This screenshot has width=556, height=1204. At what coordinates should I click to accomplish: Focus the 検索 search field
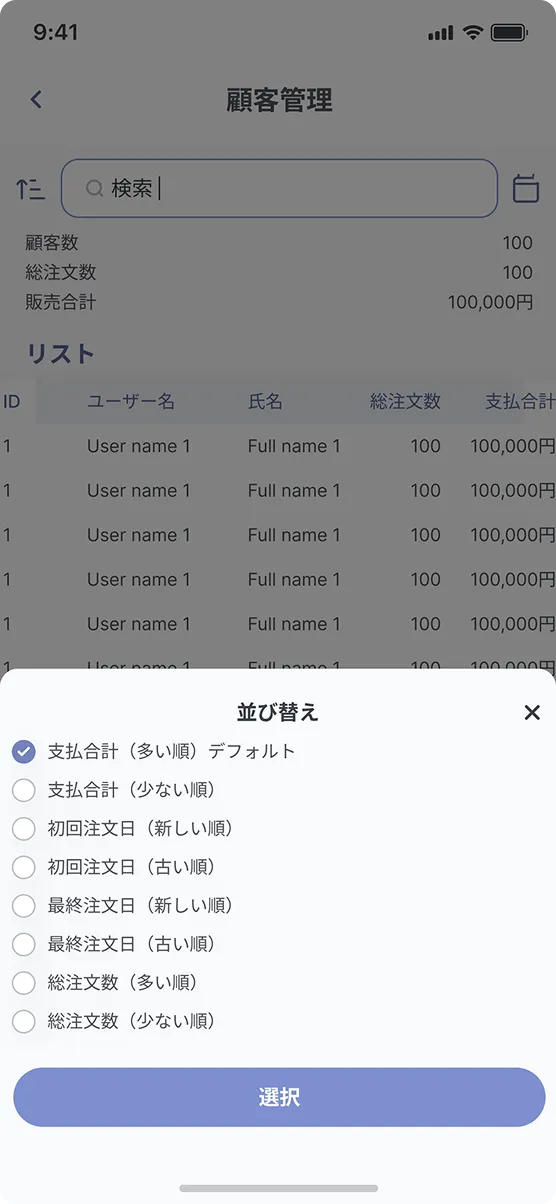pos(279,188)
